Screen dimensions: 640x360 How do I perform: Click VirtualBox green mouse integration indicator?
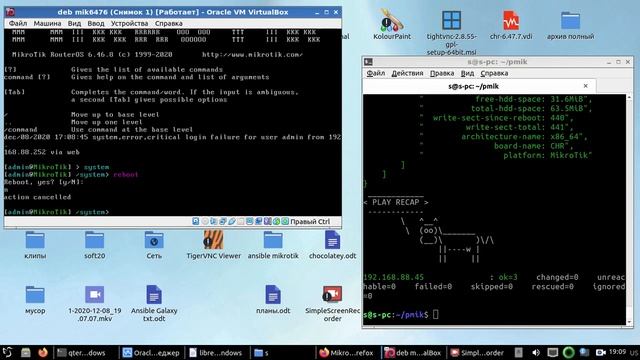click(276, 221)
